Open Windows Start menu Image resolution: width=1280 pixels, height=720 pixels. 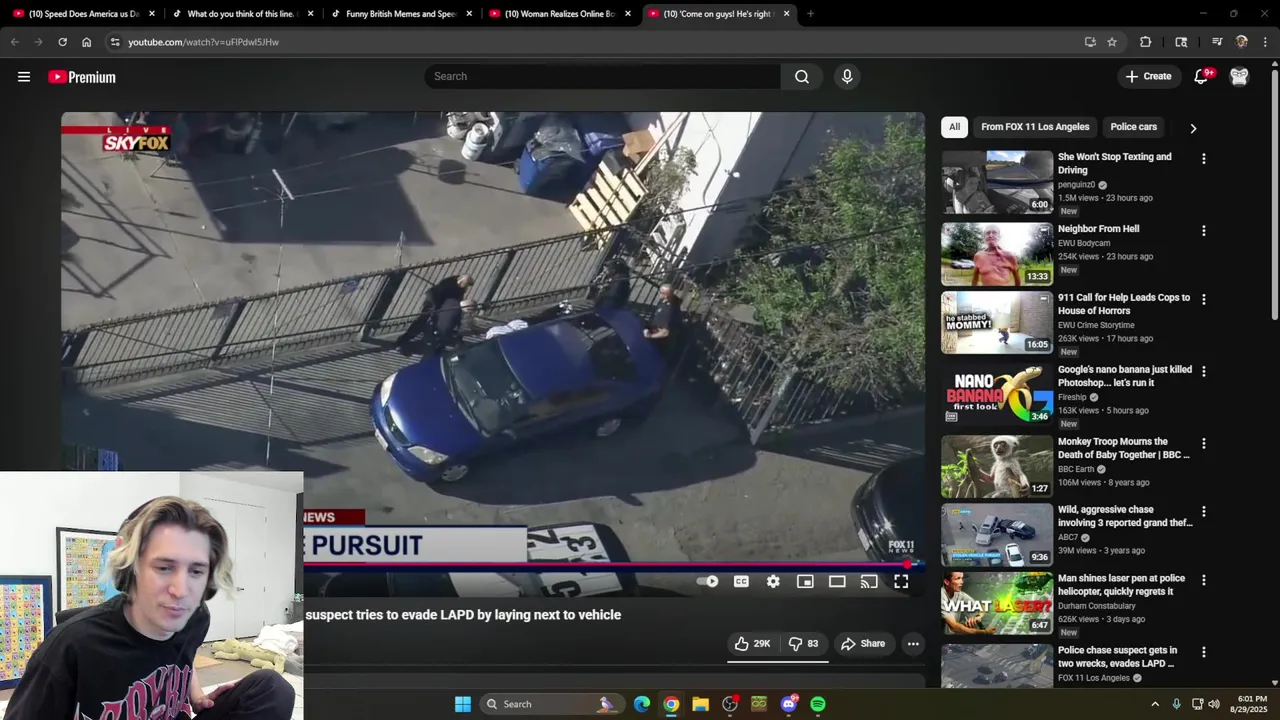462,704
